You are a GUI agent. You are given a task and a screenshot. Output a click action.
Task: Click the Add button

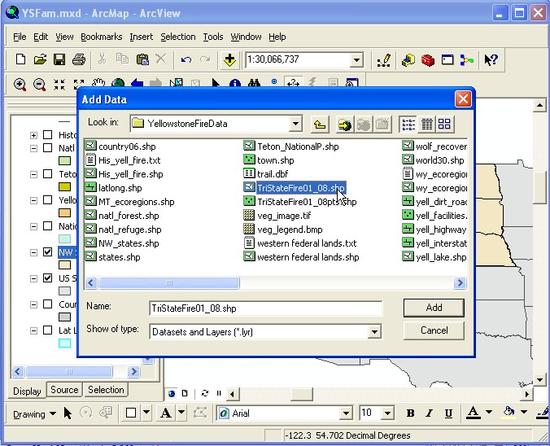(434, 308)
